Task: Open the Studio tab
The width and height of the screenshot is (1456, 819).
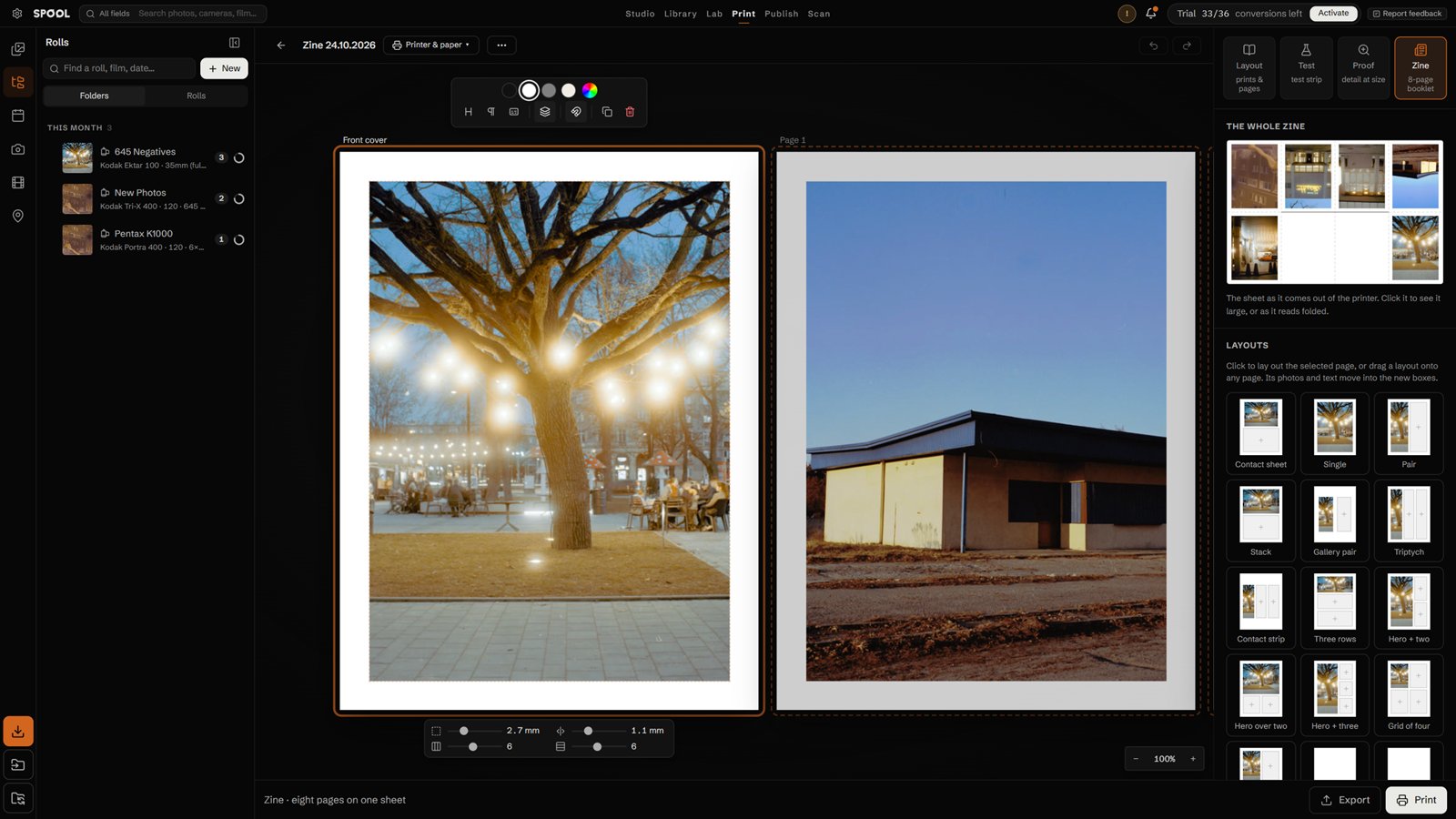Action: click(640, 14)
